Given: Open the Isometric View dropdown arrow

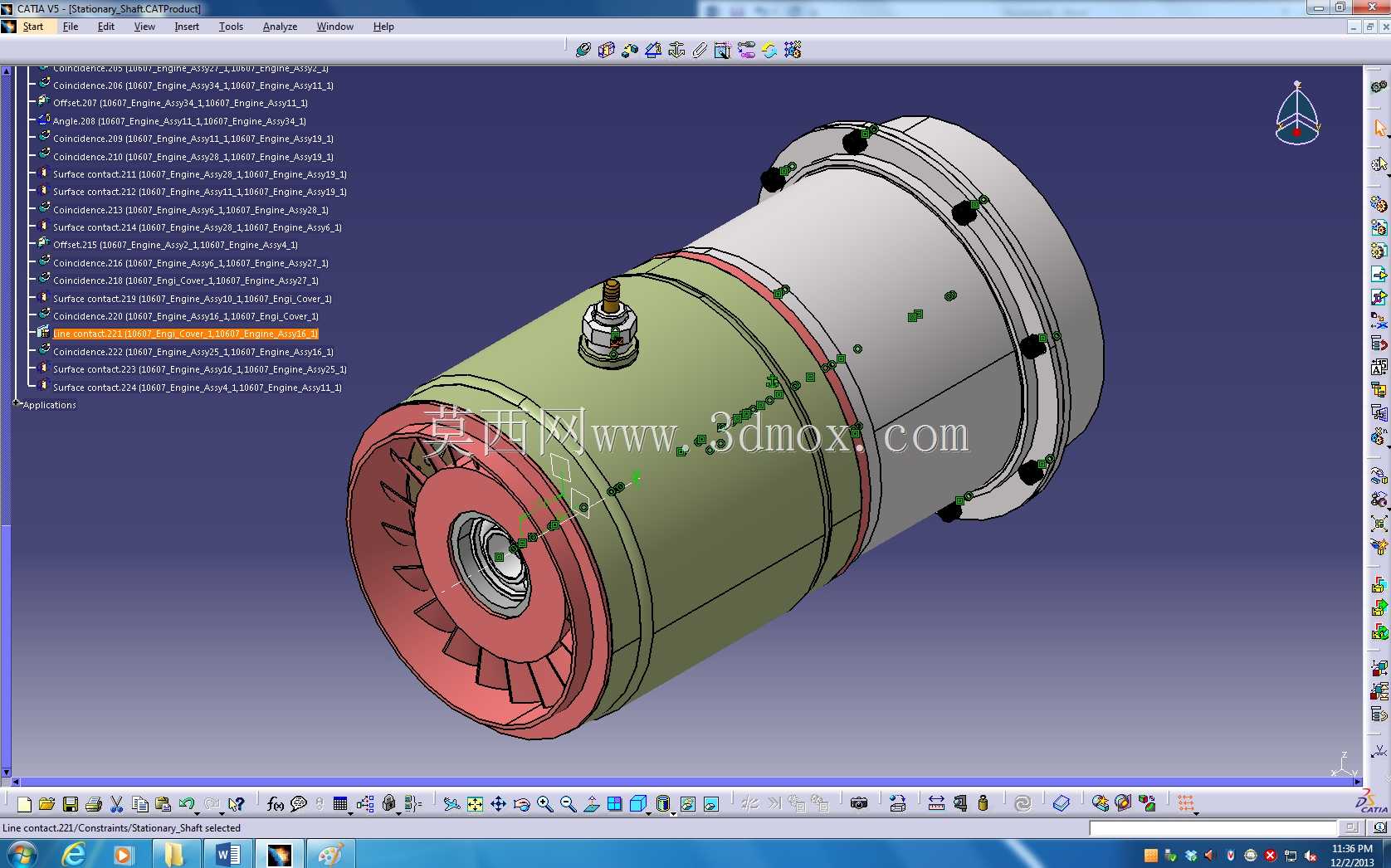Looking at the screenshot, I should 649,812.
